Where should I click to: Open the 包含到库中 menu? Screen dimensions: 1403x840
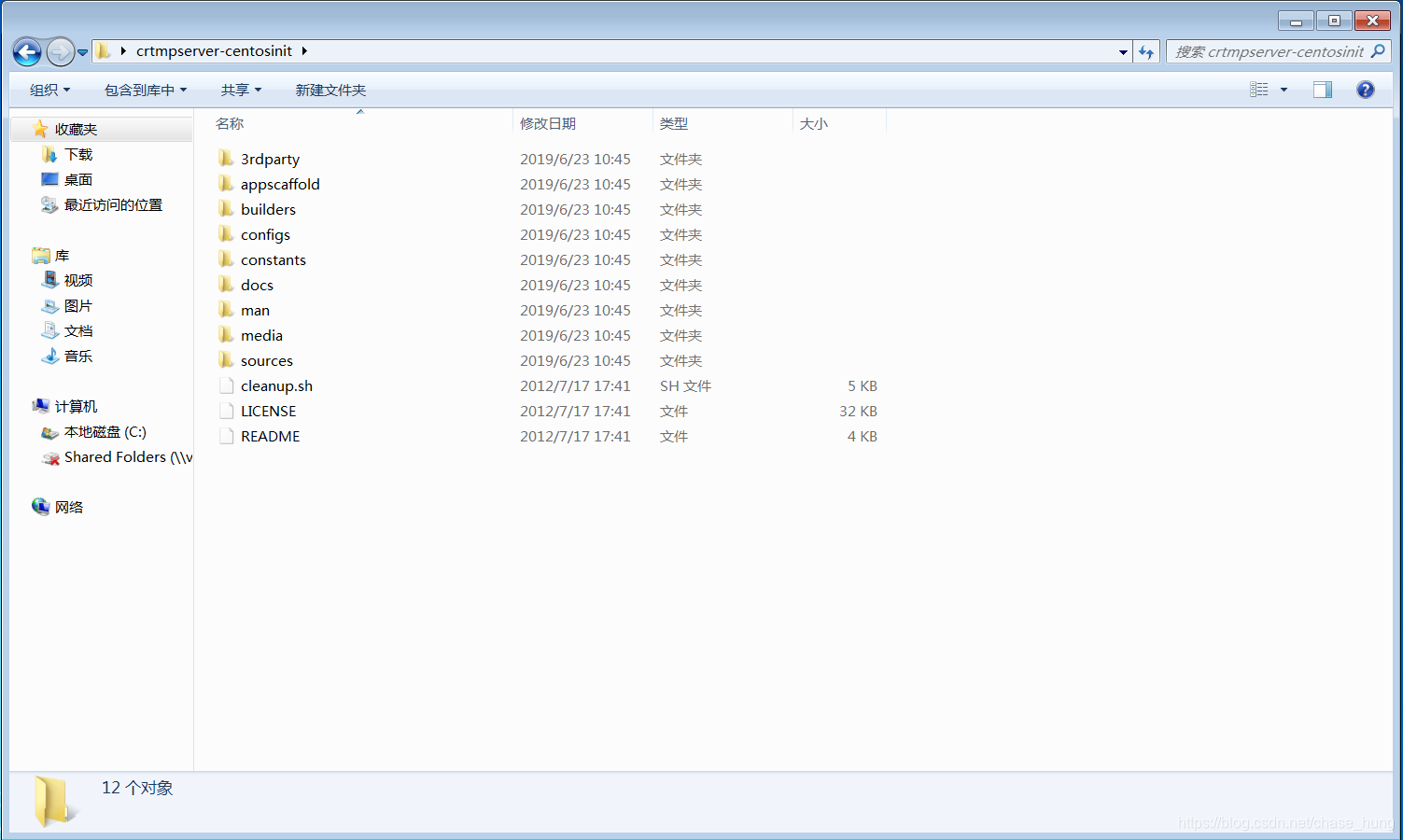pyautogui.click(x=146, y=91)
